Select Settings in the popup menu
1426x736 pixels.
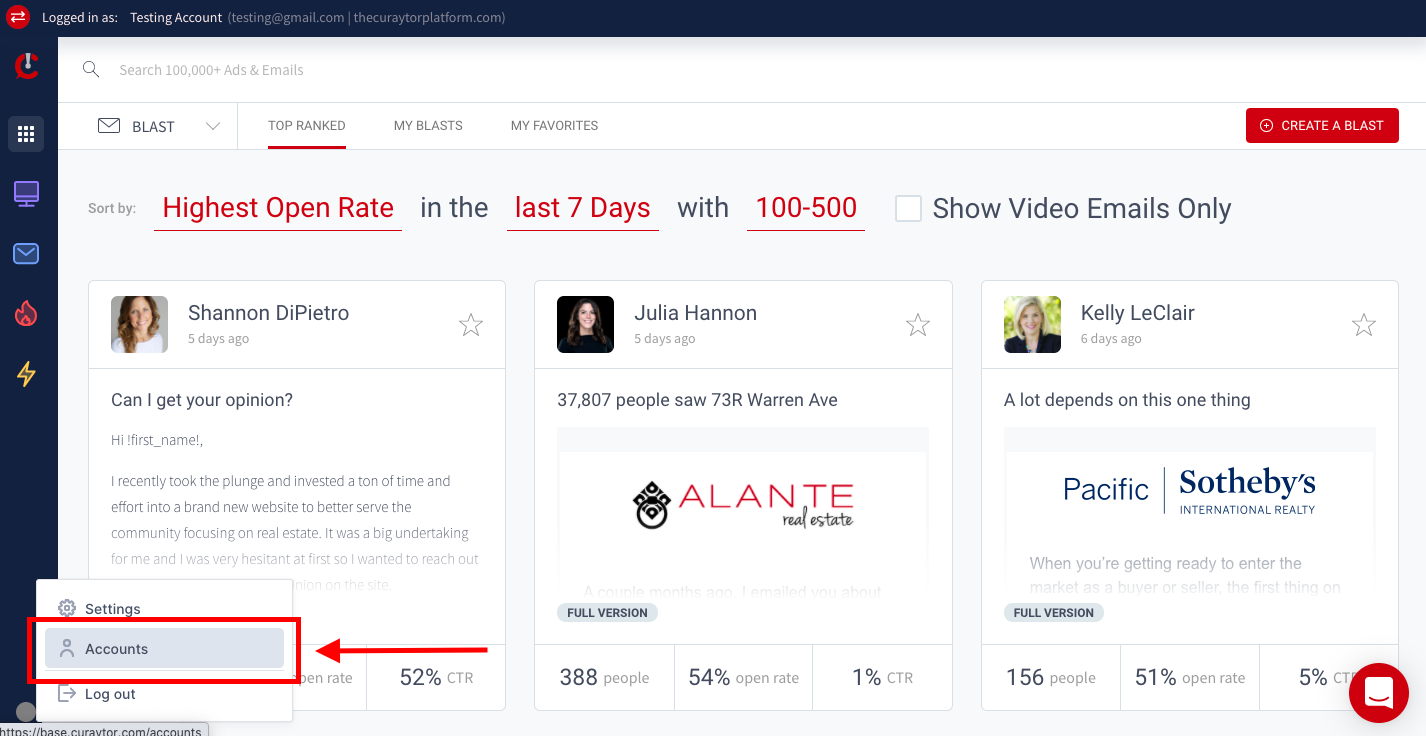coord(165,608)
